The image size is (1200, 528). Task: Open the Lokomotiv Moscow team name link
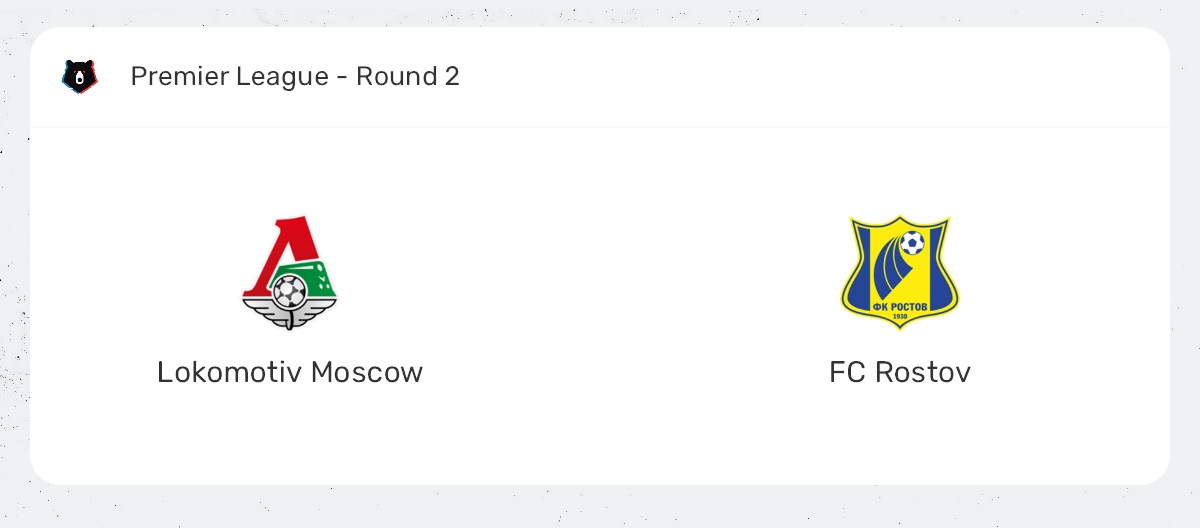tap(289, 372)
